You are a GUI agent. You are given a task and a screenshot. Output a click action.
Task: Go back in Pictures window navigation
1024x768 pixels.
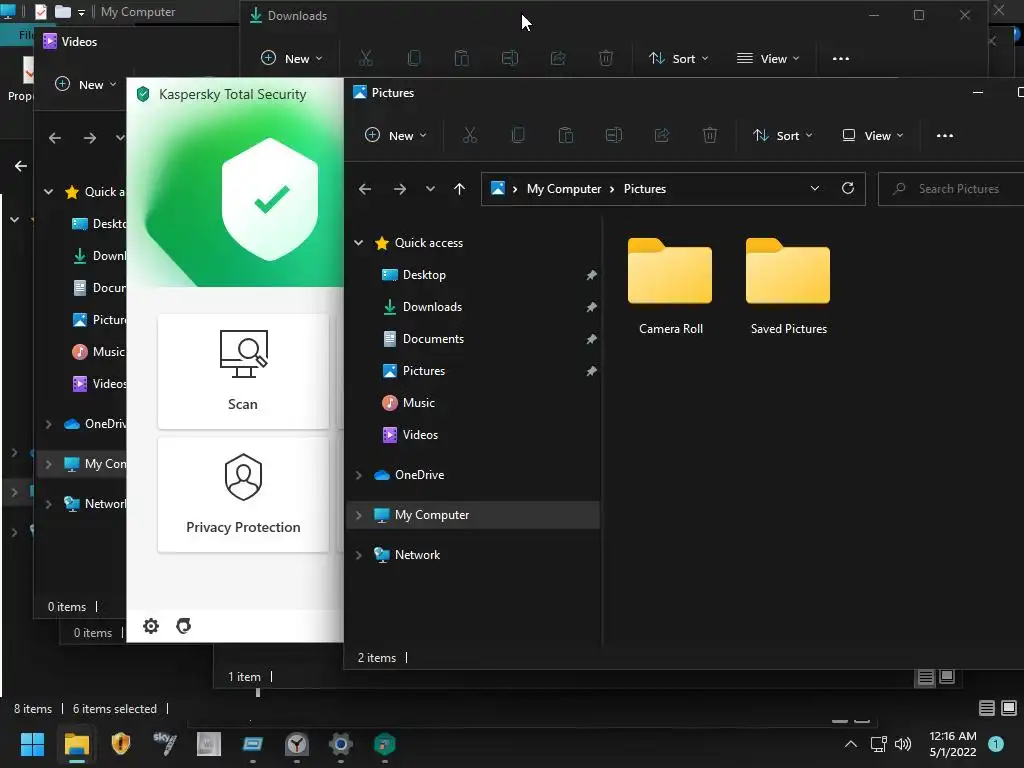click(x=365, y=189)
